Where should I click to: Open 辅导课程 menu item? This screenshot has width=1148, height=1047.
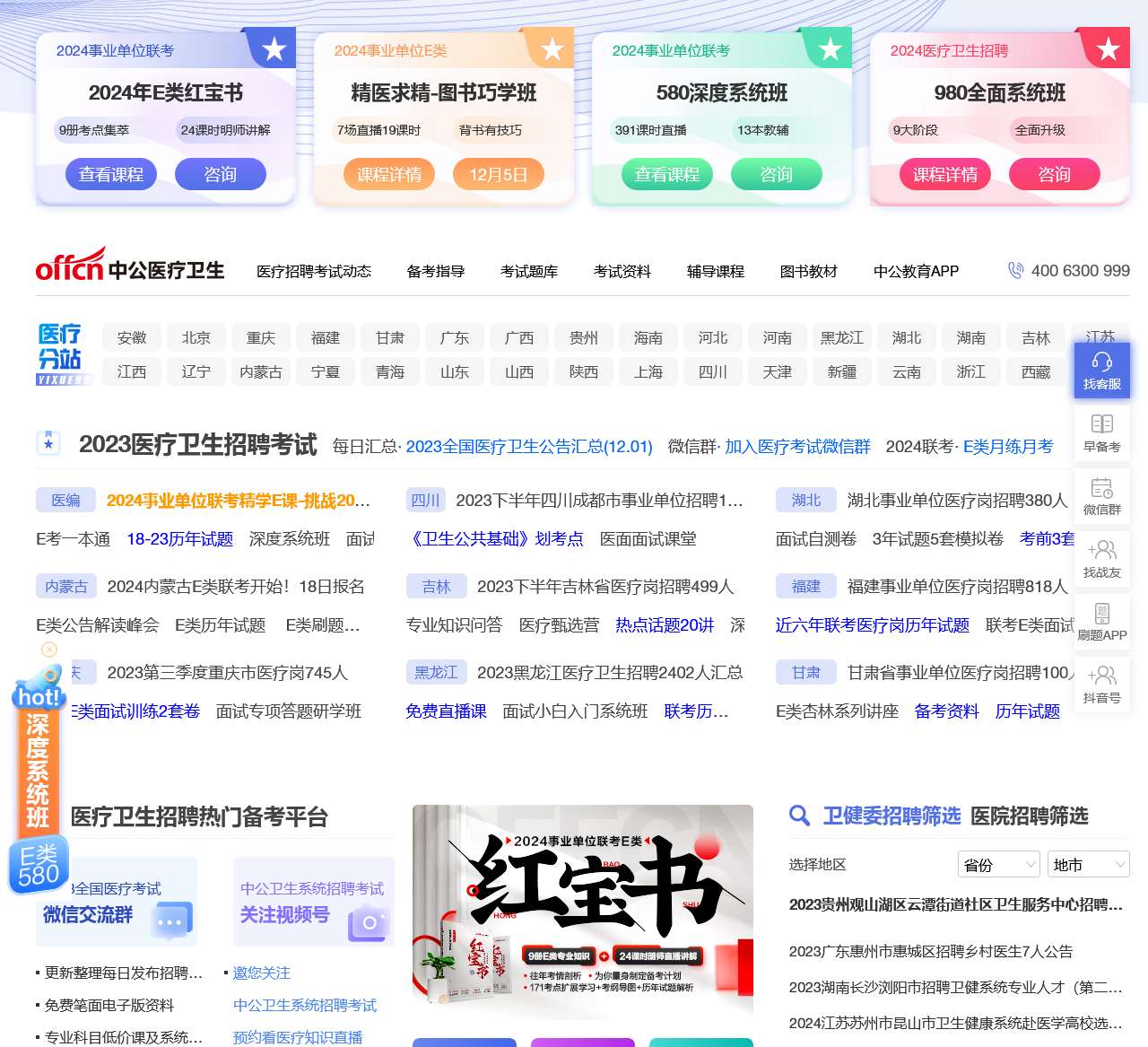click(x=716, y=271)
